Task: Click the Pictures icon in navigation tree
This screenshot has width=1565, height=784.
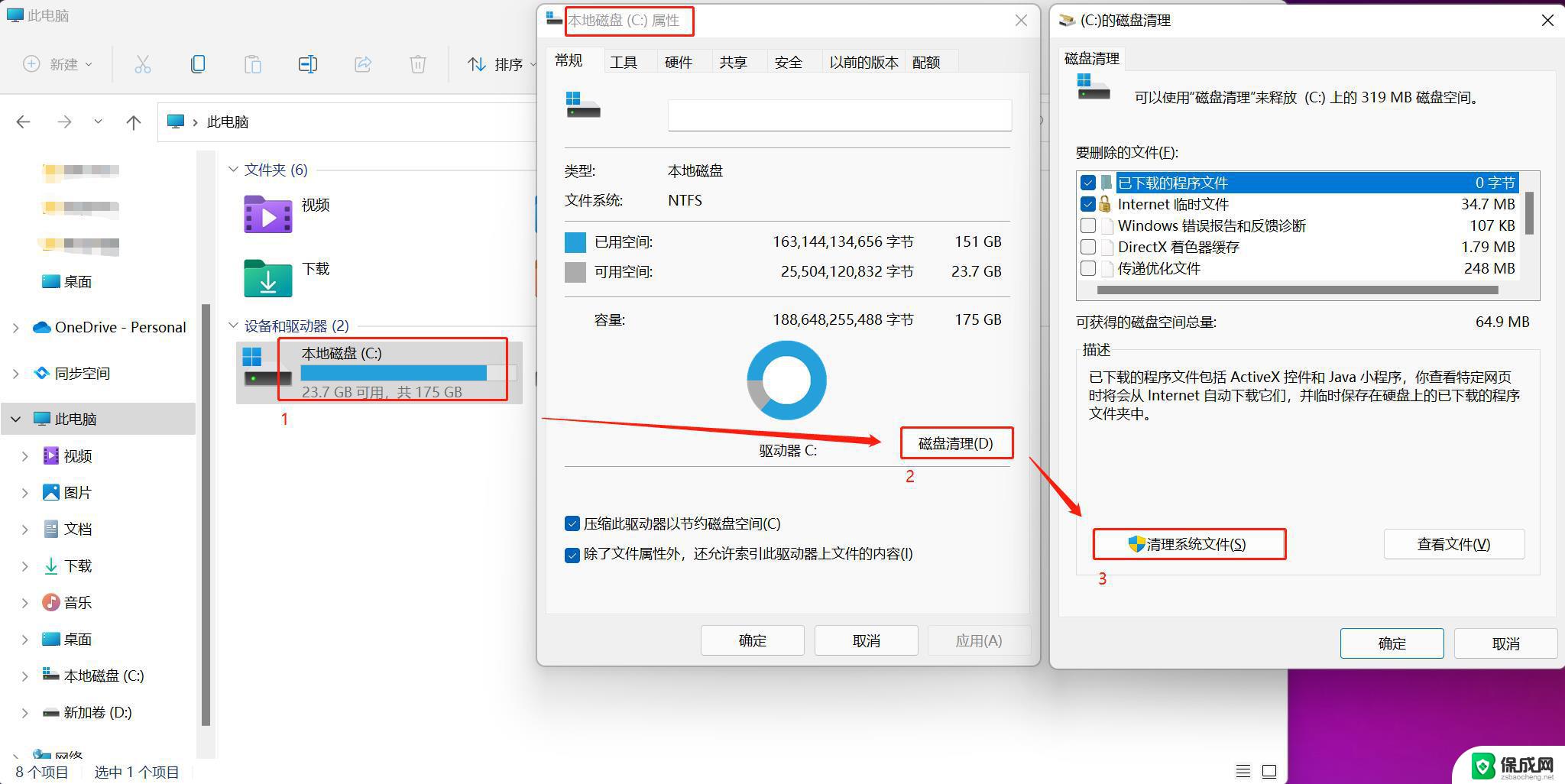Action: (50, 492)
